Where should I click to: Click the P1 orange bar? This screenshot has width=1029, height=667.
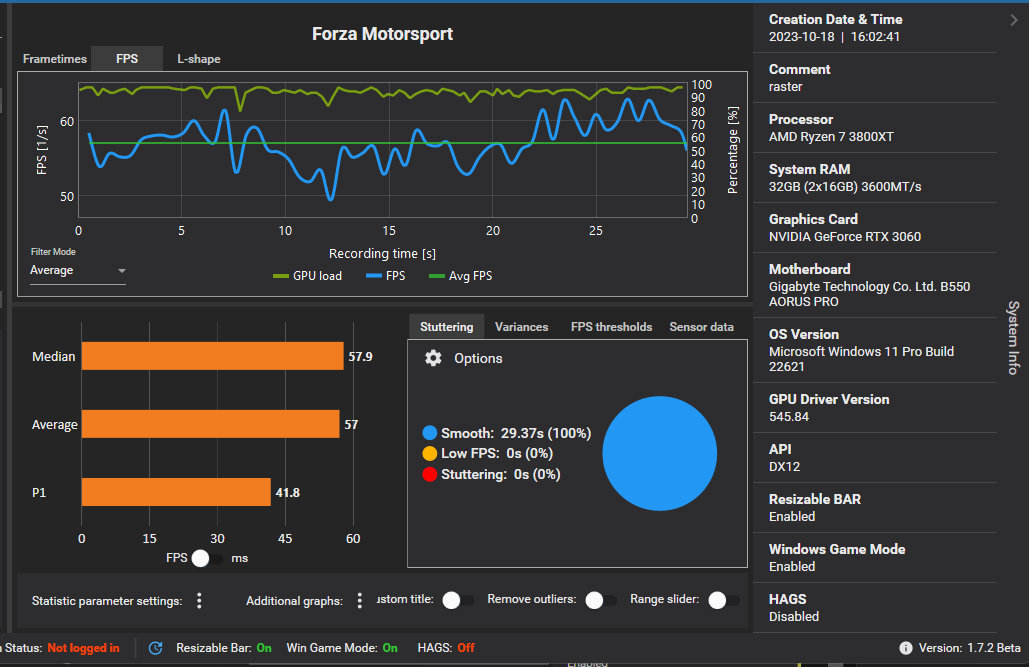(176, 492)
